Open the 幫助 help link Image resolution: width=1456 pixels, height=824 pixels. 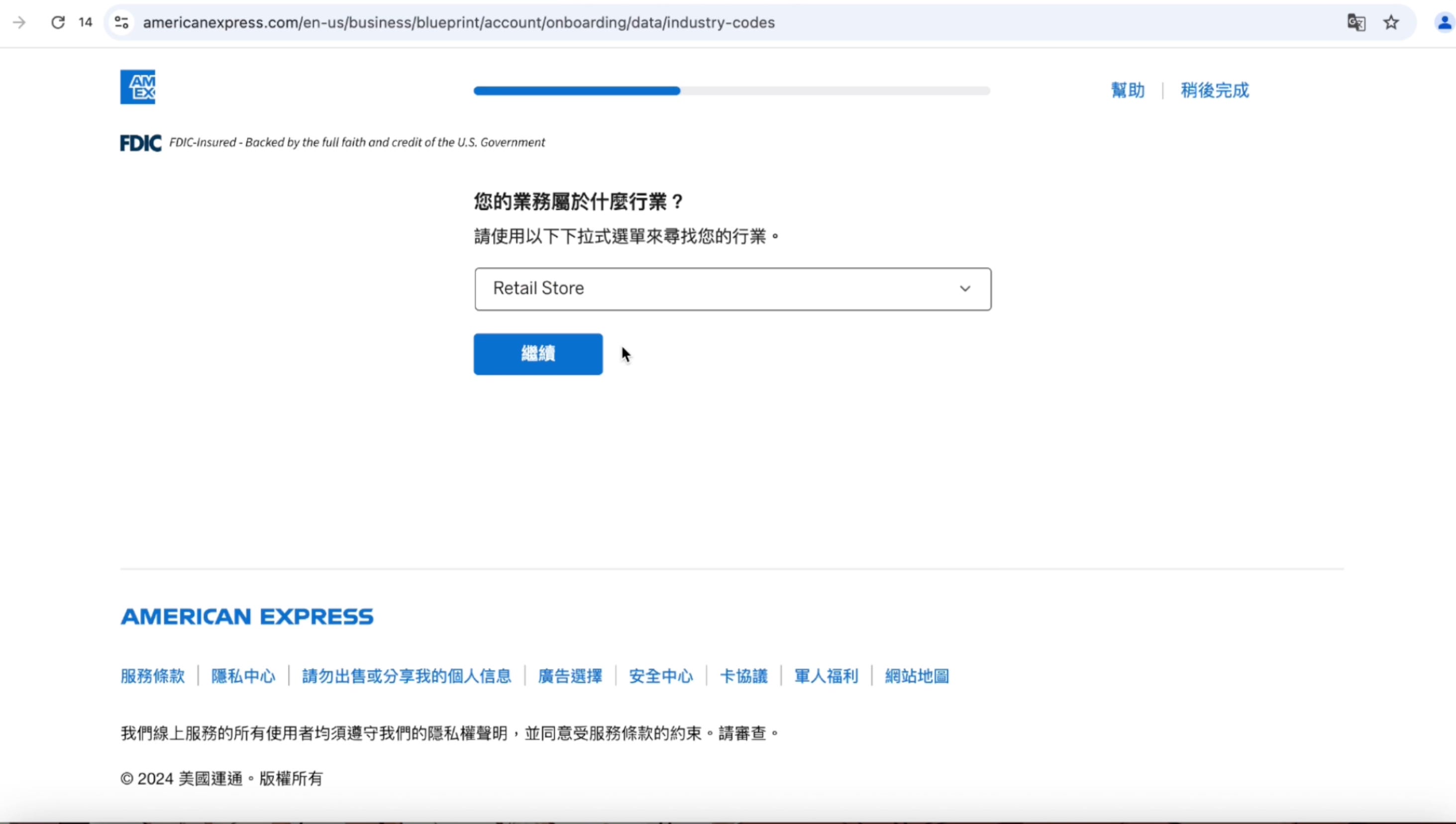[x=1127, y=91]
